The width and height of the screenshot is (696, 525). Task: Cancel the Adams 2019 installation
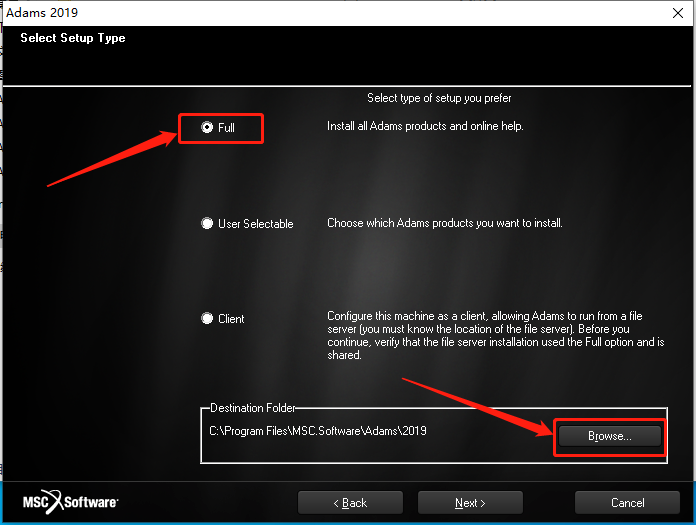pos(627,502)
